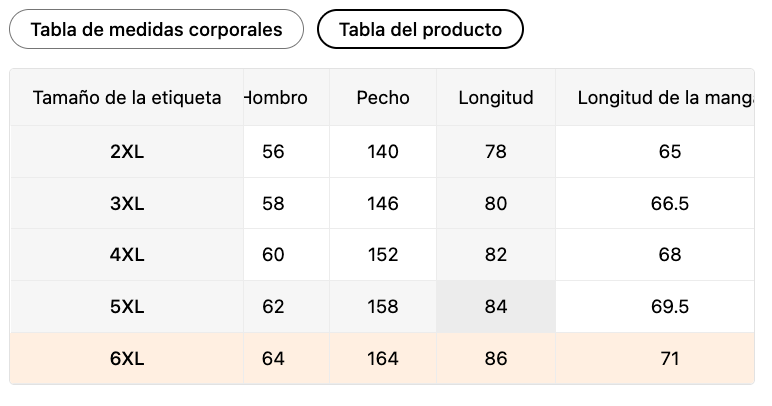Select the highlighted 6XL size row
Screen dimensions: 772x406
tap(382, 358)
